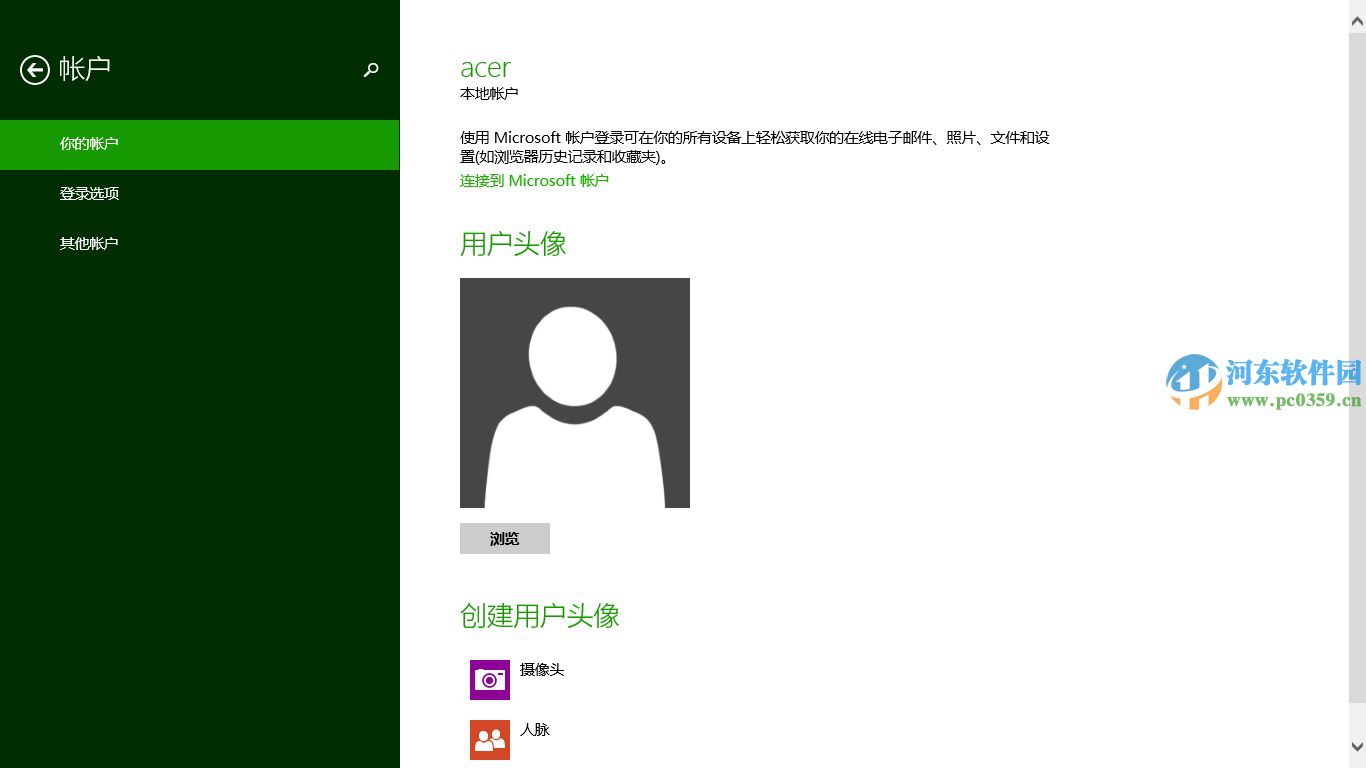Click the 用户头像 section heading

pyautogui.click(x=512, y=242)
